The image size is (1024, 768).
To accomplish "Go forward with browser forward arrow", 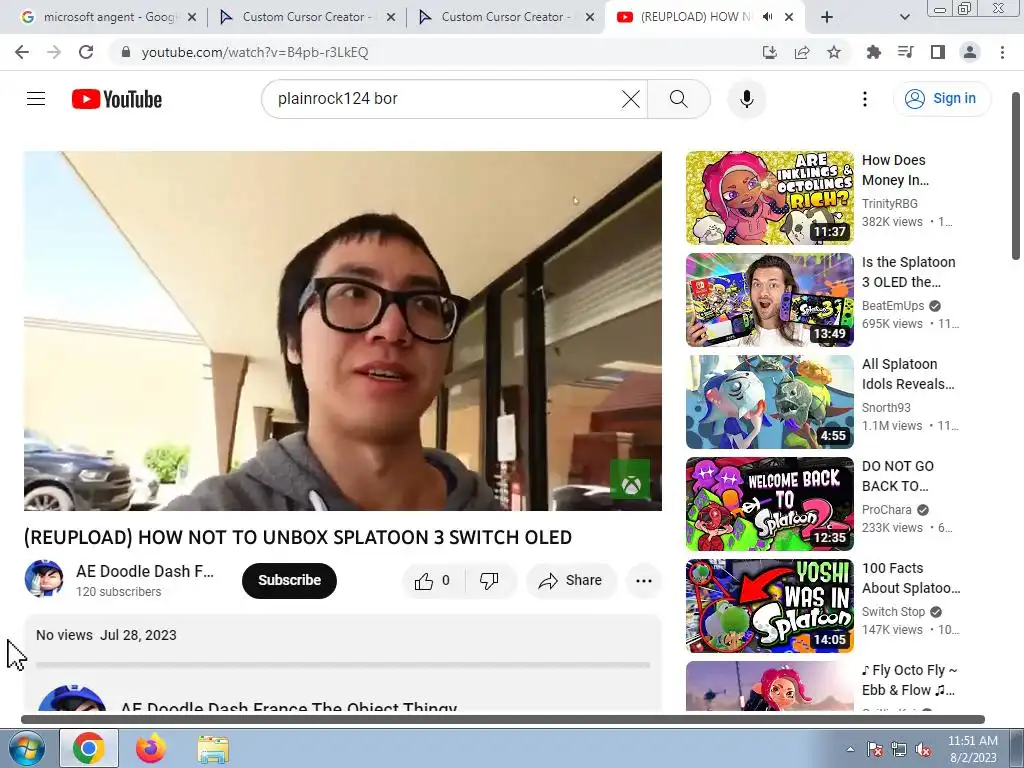I will (x=54, y=52).
